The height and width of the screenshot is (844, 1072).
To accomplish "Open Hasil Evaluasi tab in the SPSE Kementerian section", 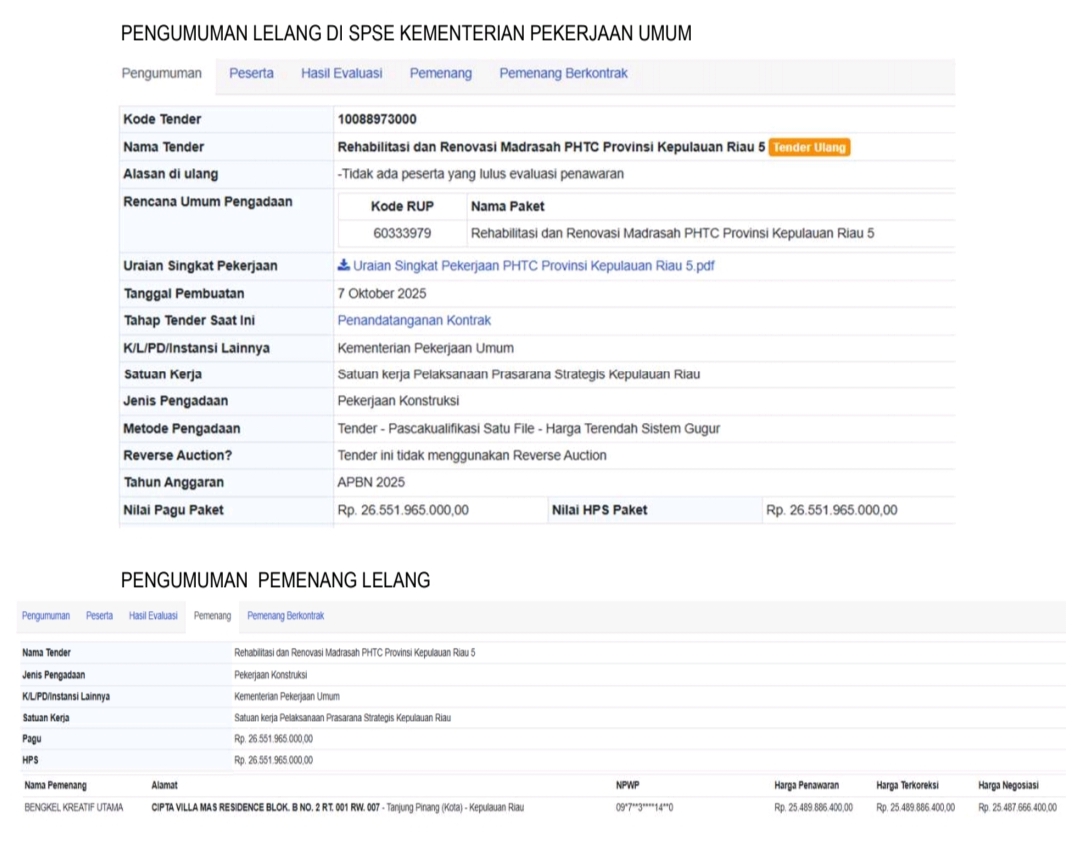I will pos(341,73).
